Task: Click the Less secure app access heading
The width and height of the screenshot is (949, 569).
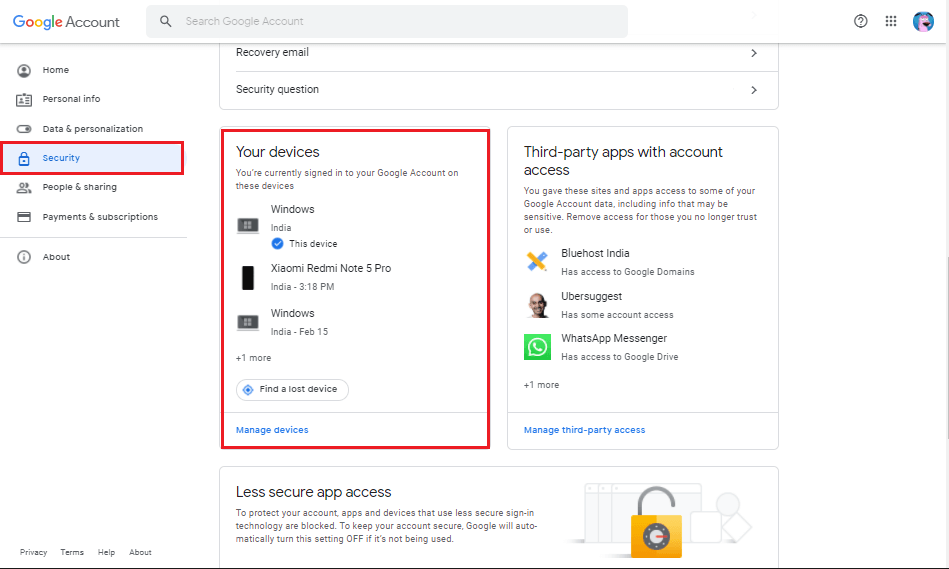Action: [314, 492]
